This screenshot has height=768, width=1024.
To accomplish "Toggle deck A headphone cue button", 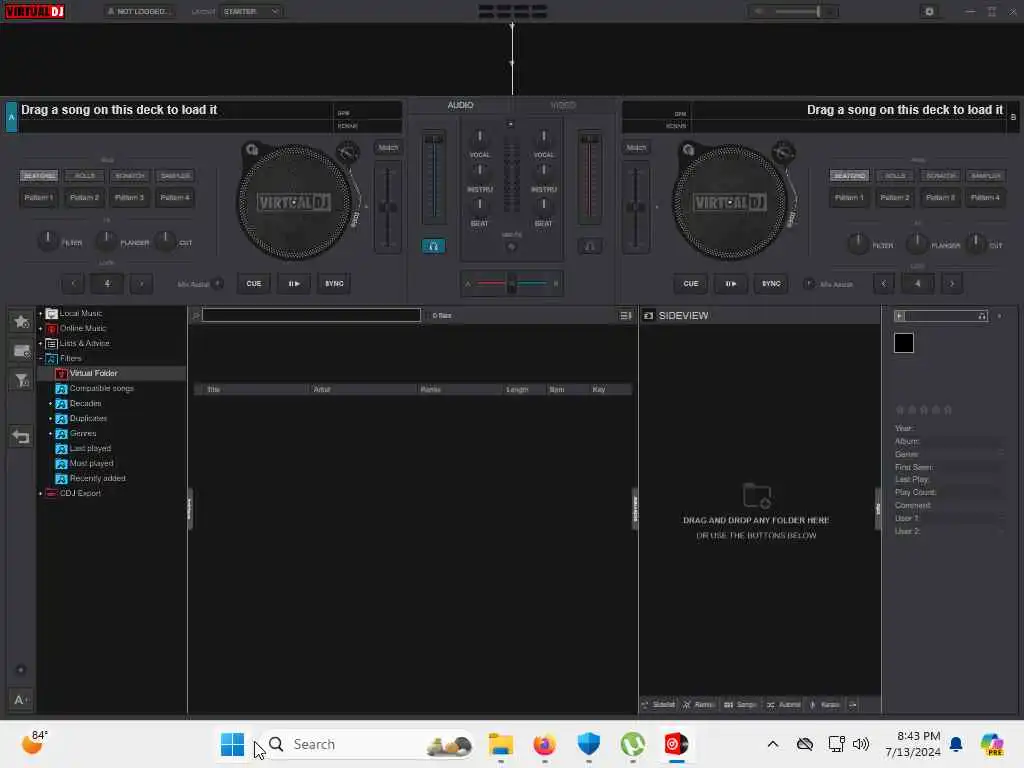I will click(x=433, y=246).
